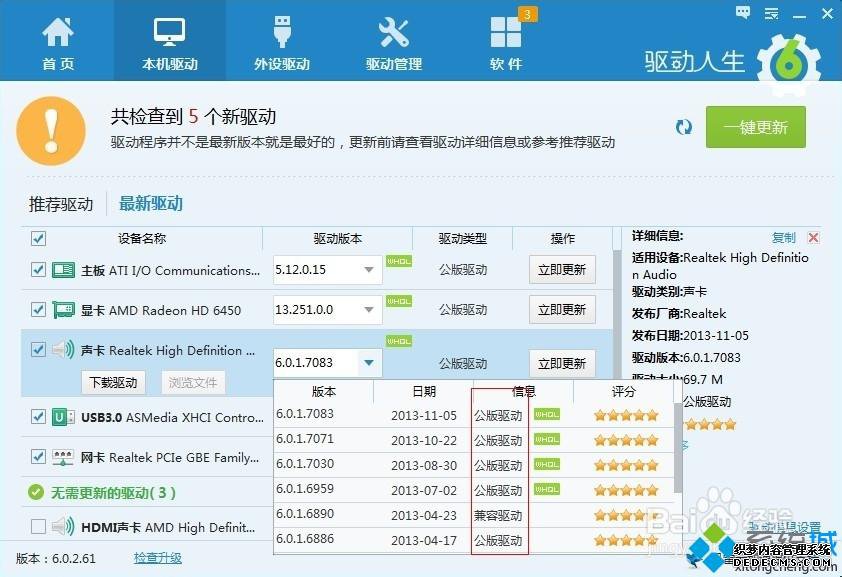842x577 pixels.
Task: Toggle the select-all checkbox in header
Action: [38, 238]
